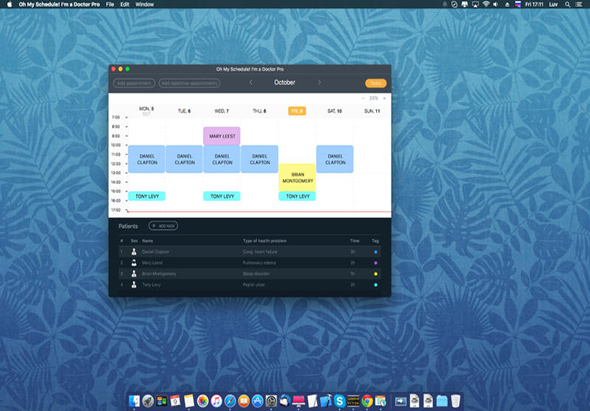The height and width of the screenshot is (411, 590).
Task: Select the SUN, 11 day header
Action: tap(372, 111)
